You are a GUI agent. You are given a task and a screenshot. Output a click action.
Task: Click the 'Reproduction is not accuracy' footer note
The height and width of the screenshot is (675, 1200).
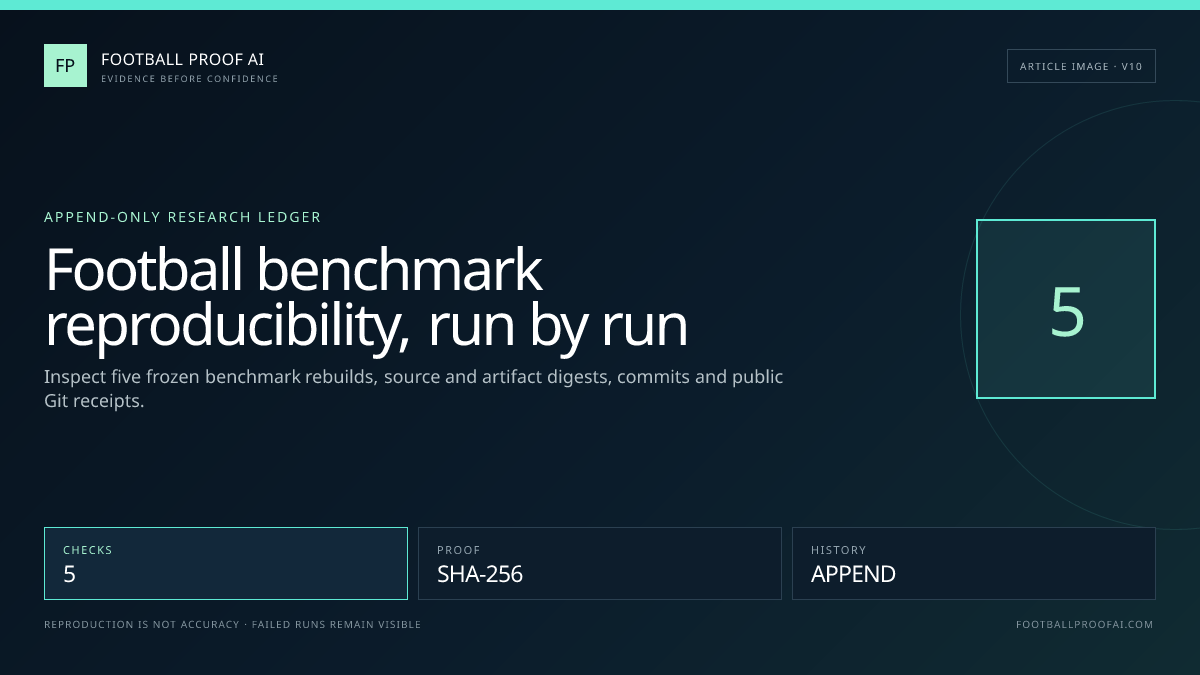(x=232, y=625)
